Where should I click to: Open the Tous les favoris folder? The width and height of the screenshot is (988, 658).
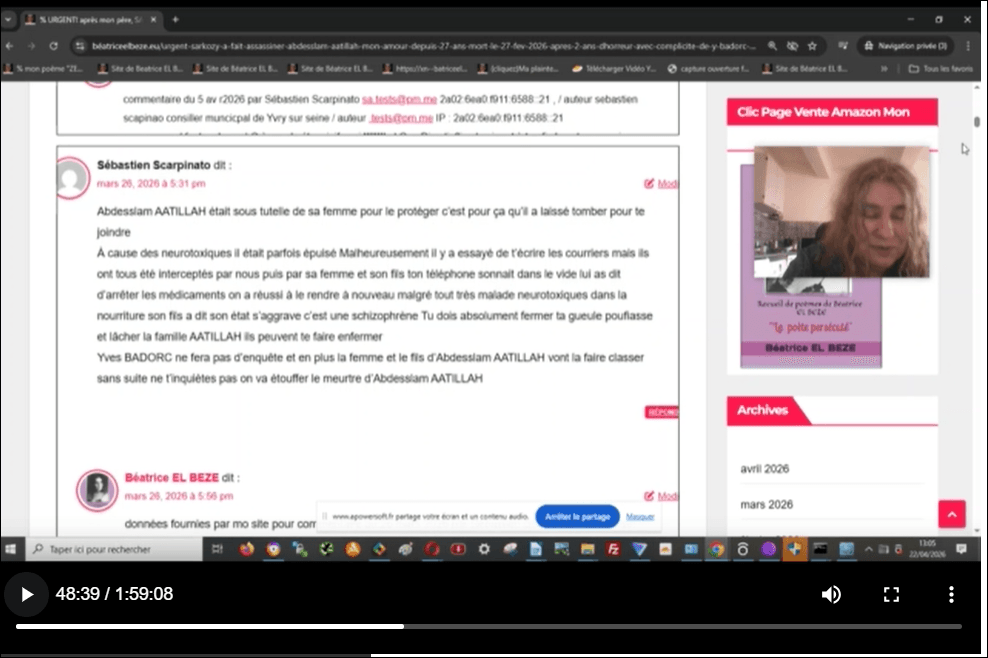coord(941,69)
